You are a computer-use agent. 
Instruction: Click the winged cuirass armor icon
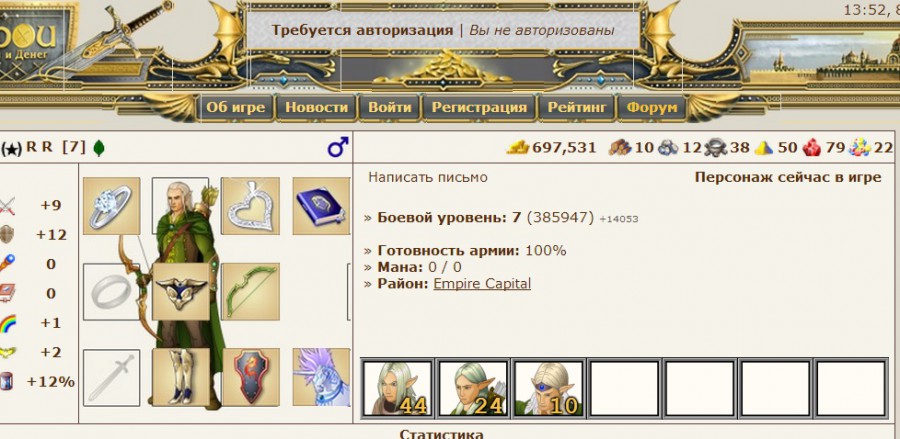(181, 292)
